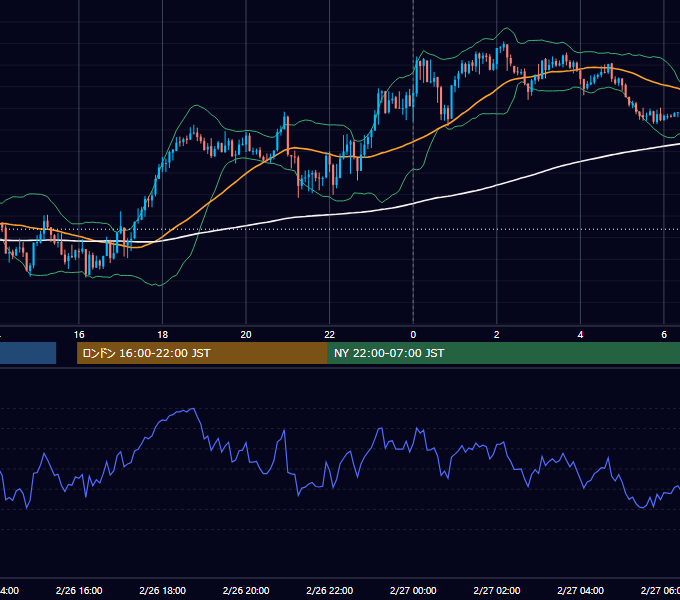This screenshot has width=680, height=600.
Task: Click hour label 6 on the upper axis
Action: (x=664, y=335)
